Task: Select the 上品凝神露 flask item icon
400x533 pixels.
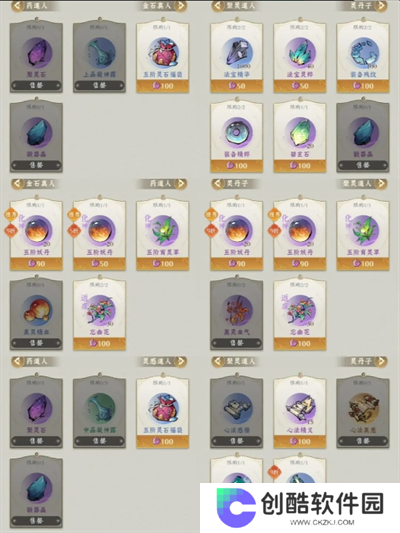Action: (100, 53)
